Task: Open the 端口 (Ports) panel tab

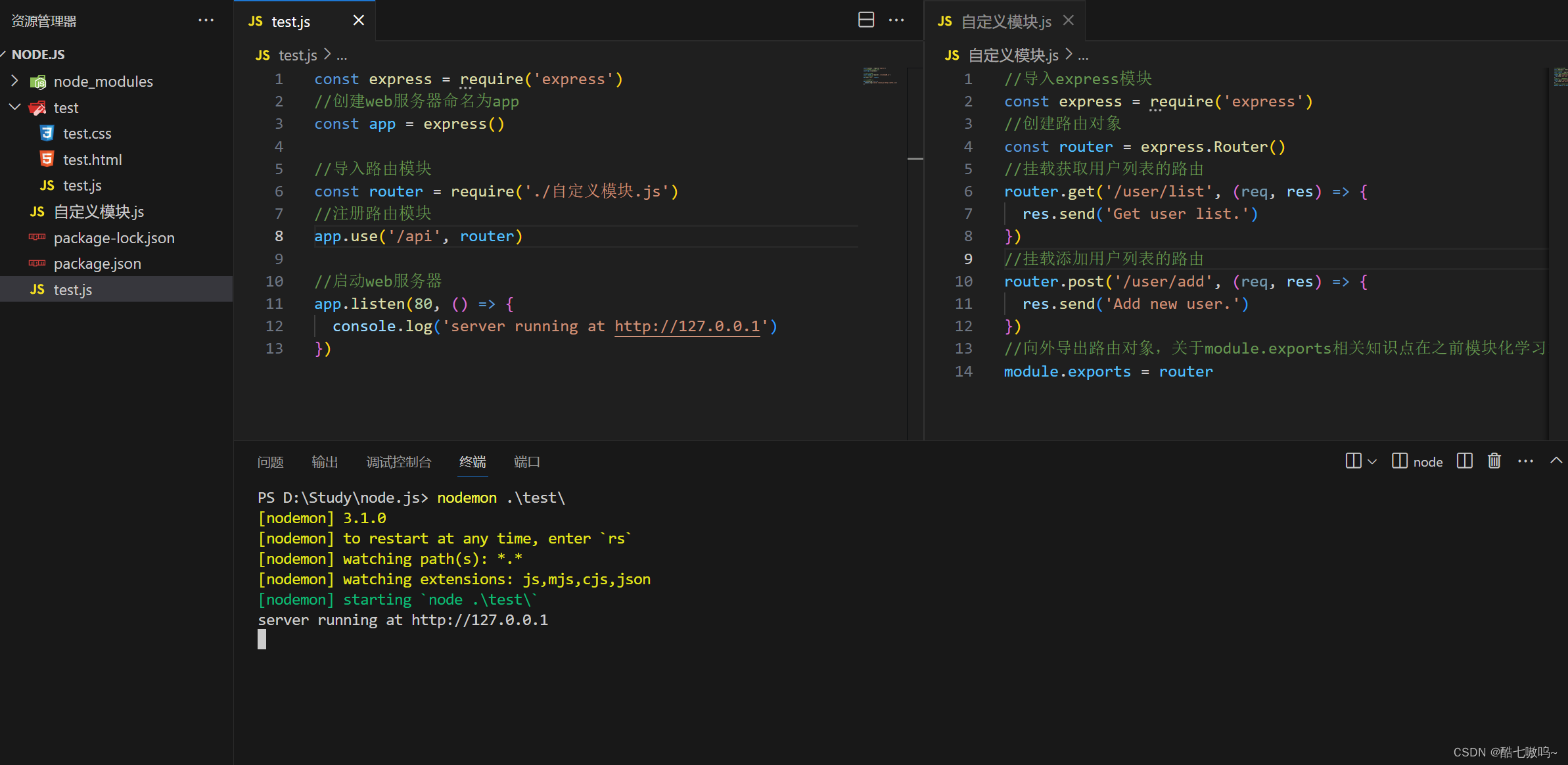Action: (526, 462)
